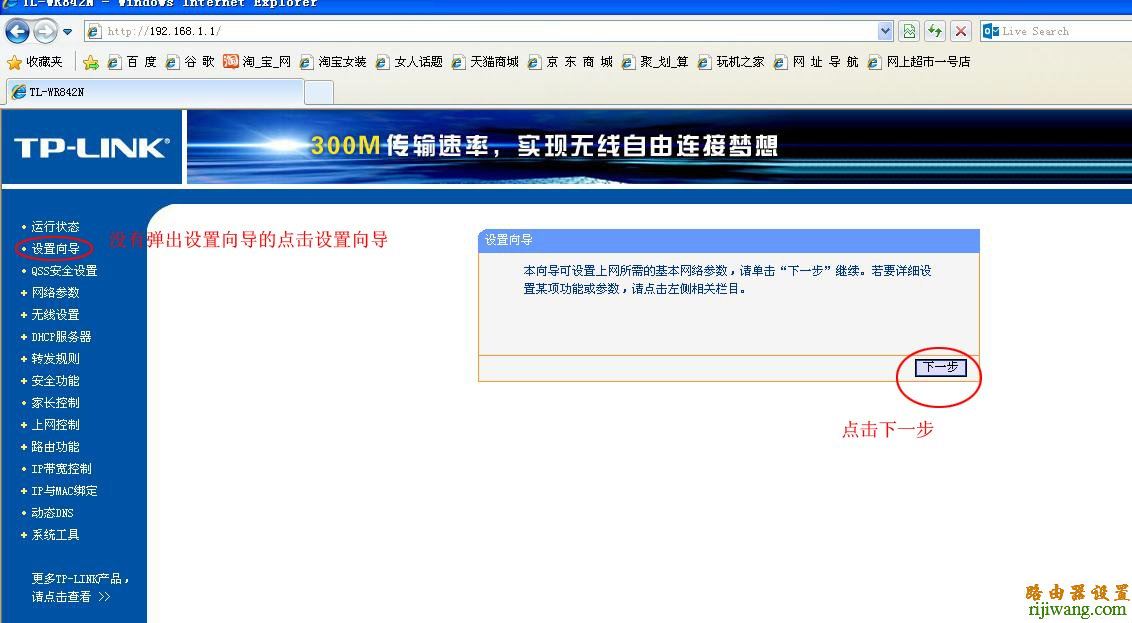This screenshot has height=623, width=1132.
Task: Click the 下一步 button in wizard
Action: (x=940, y=367)
